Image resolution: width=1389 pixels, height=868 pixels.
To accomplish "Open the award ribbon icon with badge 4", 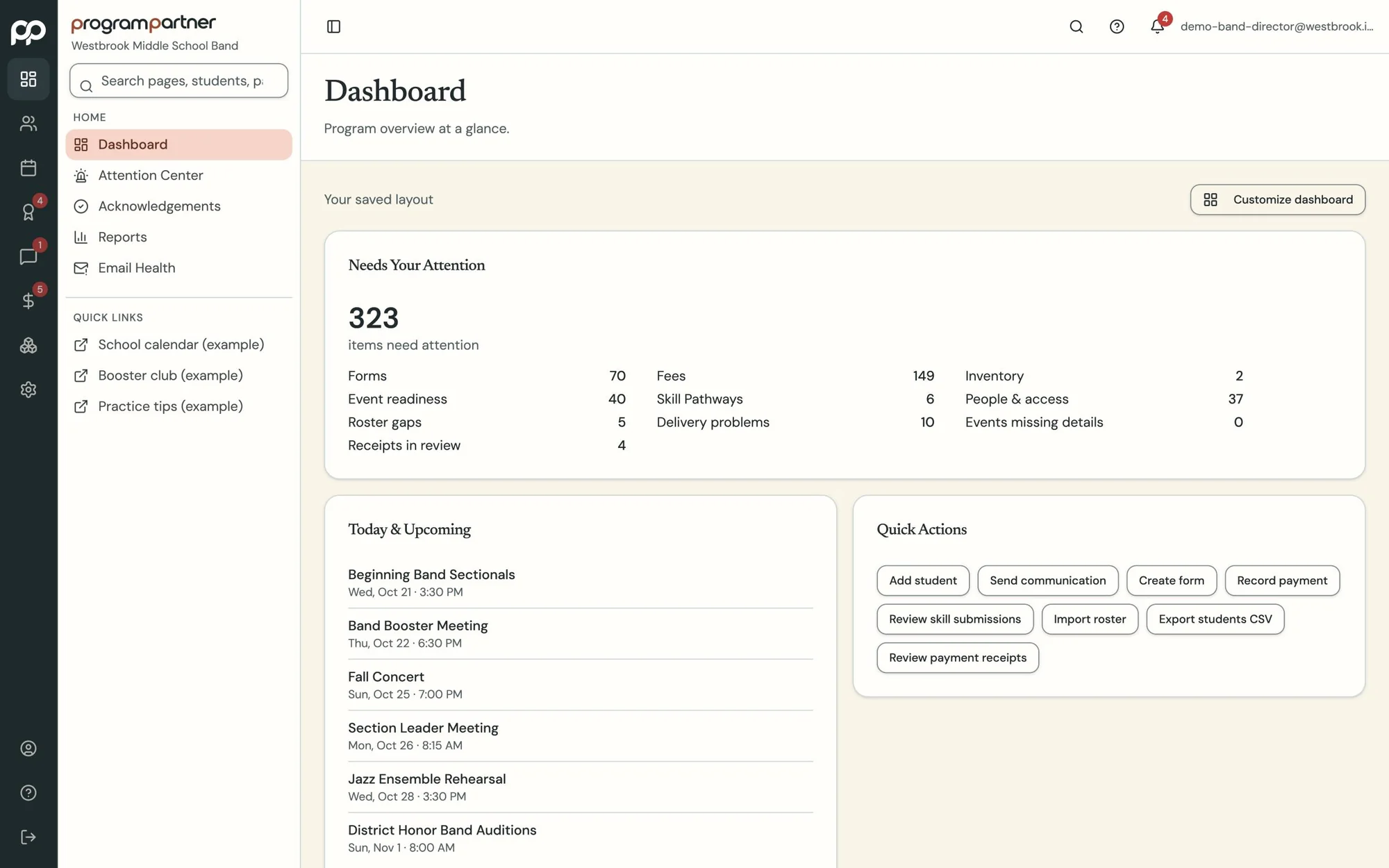I will pos(28,212).
